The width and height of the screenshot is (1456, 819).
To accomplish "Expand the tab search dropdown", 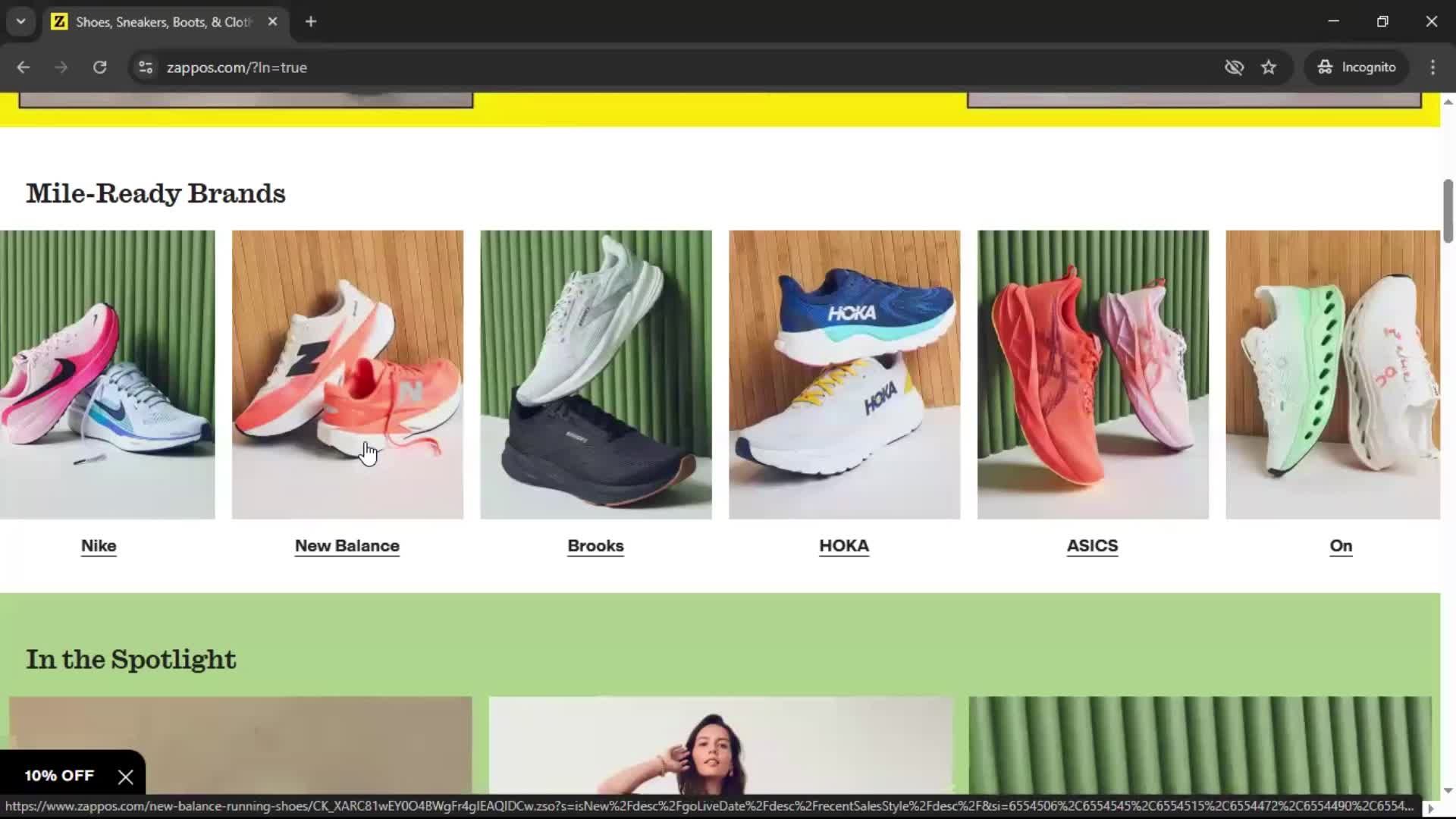I will point(21,21).
